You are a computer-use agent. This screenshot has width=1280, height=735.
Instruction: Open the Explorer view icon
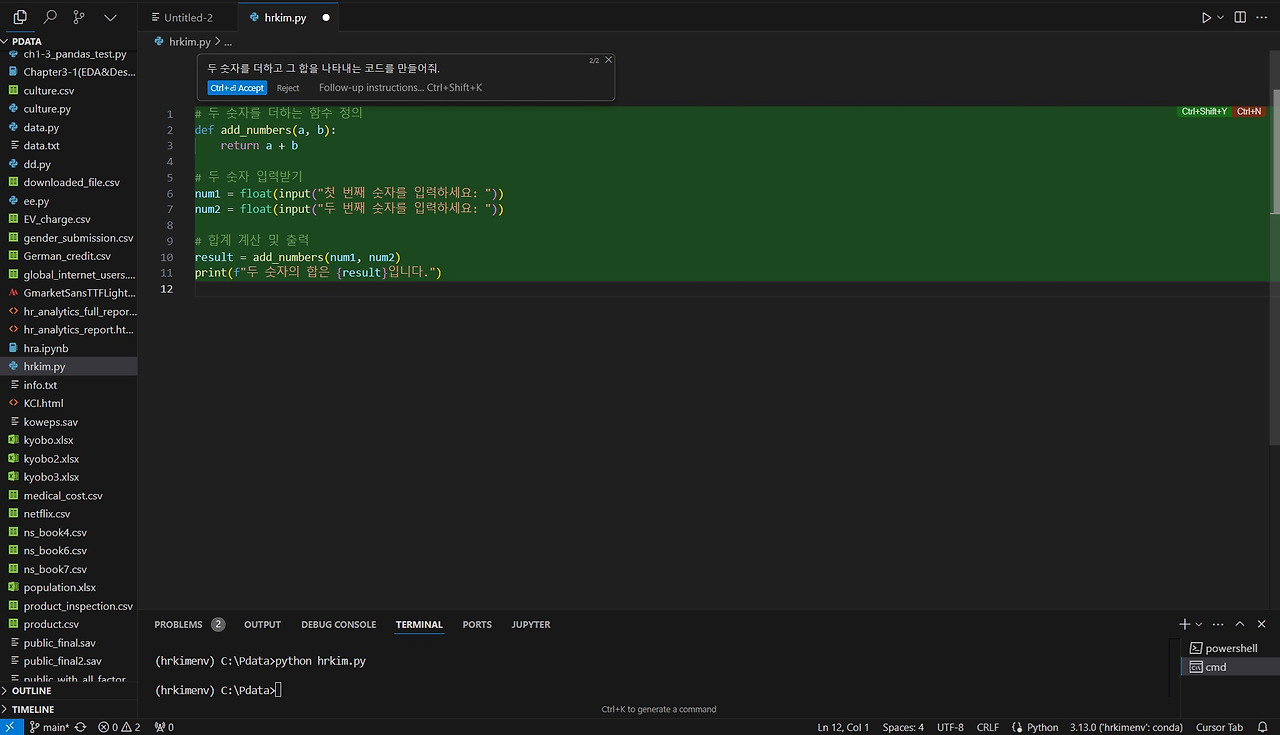(x=20, y=17)
